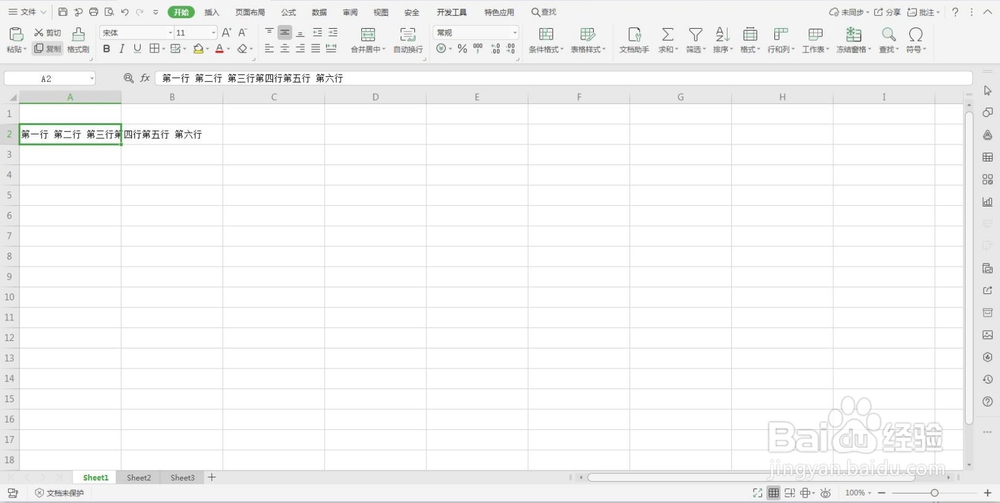Screen dimensions: 1000x503
Task: Click the Cut (剪切) button
Action: coord(48,33)
